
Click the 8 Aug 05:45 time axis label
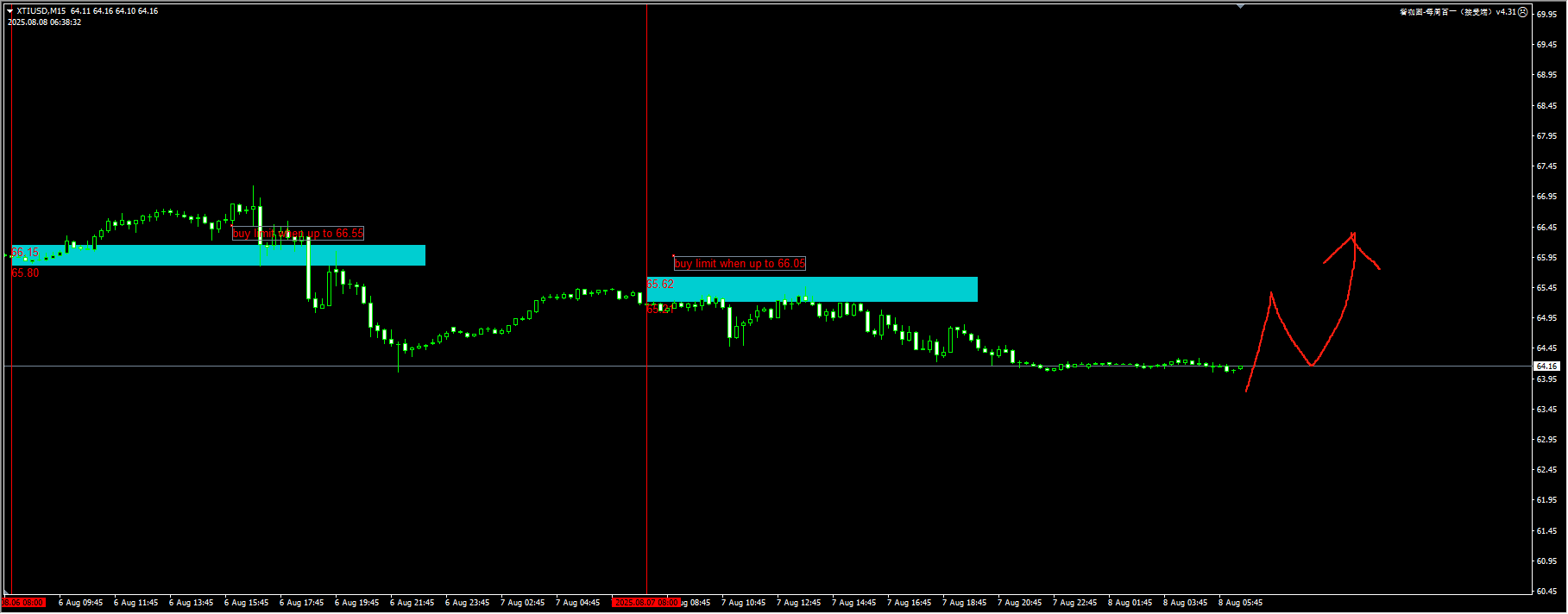coord(1240,603)
